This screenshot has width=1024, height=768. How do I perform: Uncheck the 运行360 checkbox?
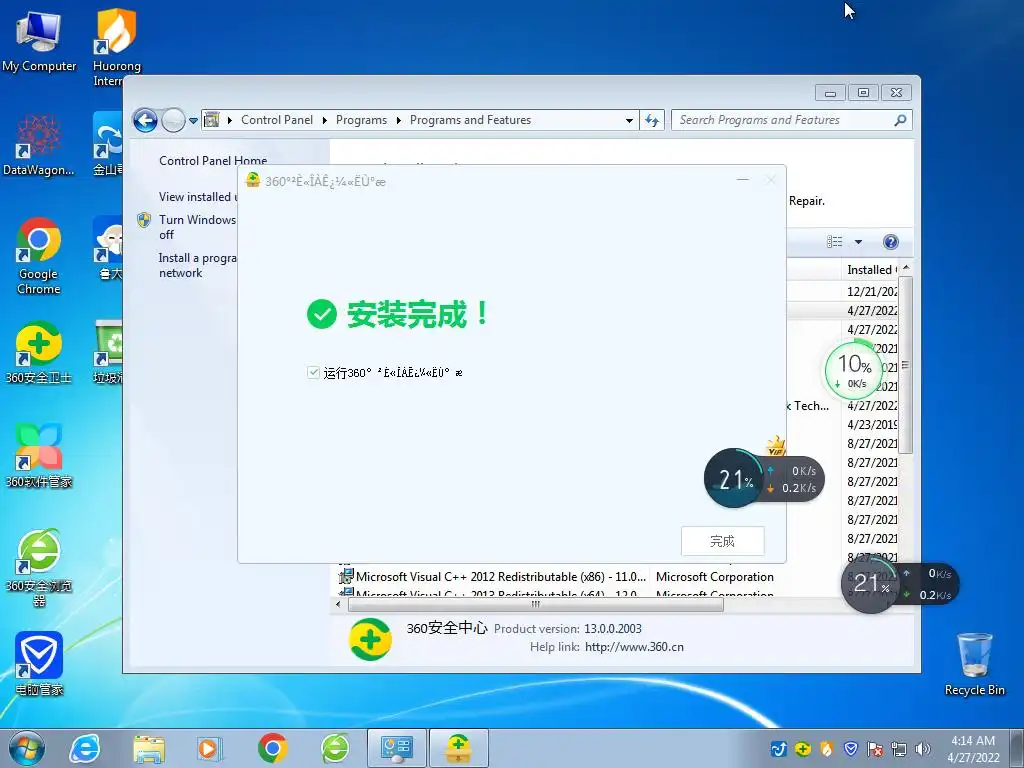coord(313,372)
